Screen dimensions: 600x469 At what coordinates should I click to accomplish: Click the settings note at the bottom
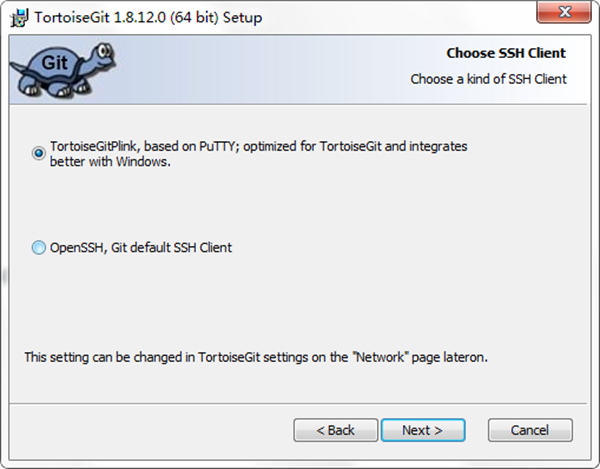click(257, 355)
